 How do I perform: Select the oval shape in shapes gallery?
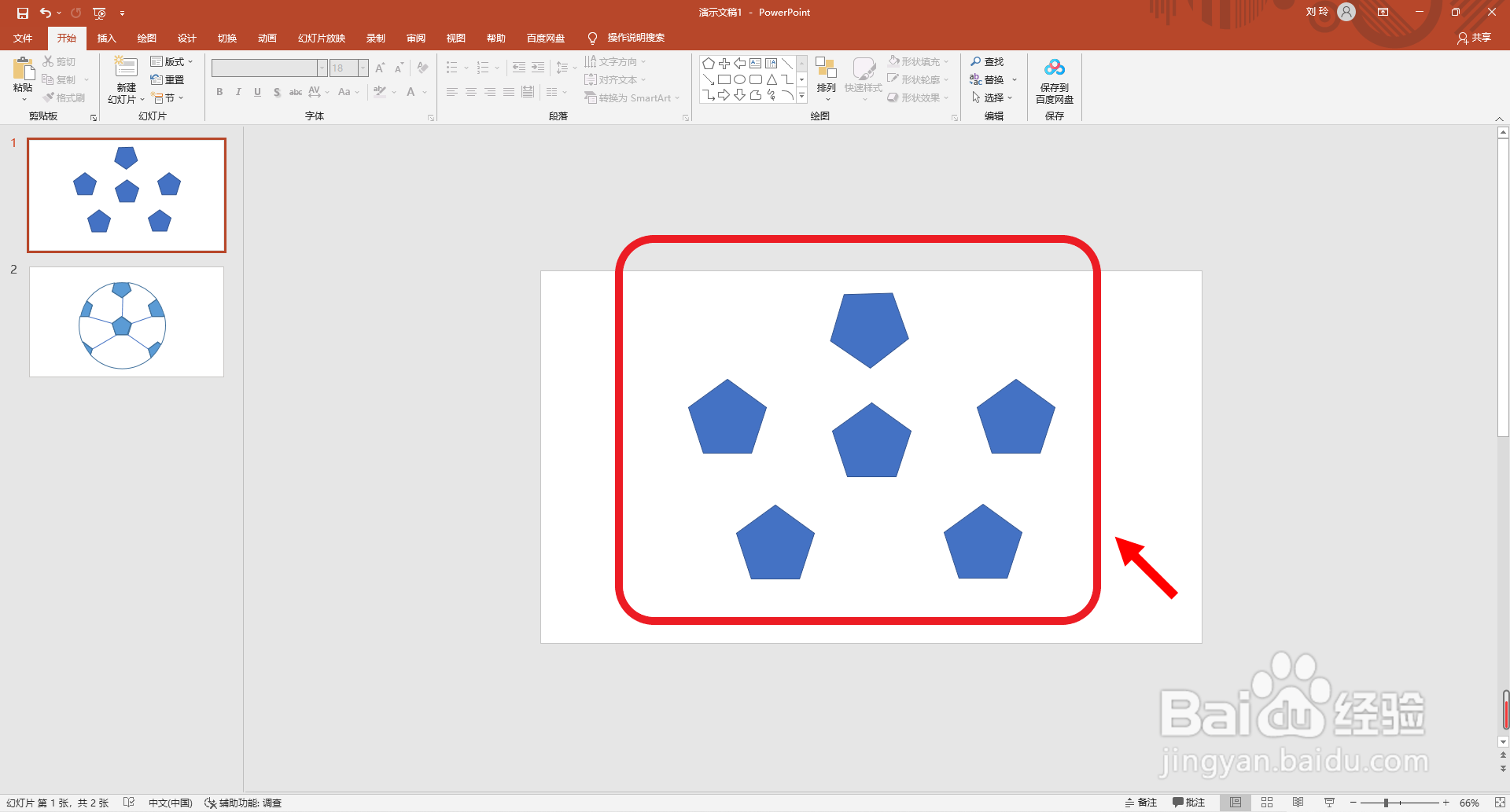pos(740,79)
